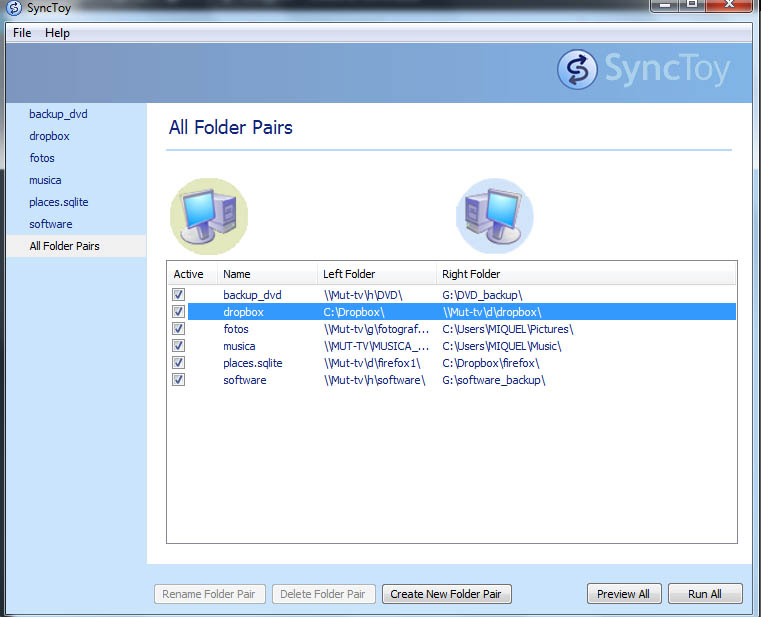Click the left folder computer icon

pos(209,216)
